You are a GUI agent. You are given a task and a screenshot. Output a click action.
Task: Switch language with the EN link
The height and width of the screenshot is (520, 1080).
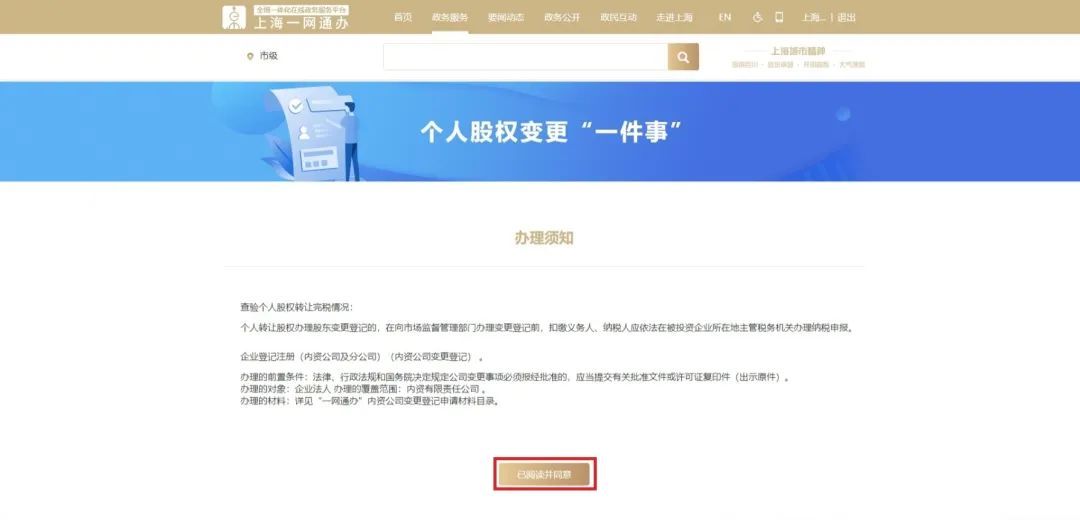click(x=725, y=17)
